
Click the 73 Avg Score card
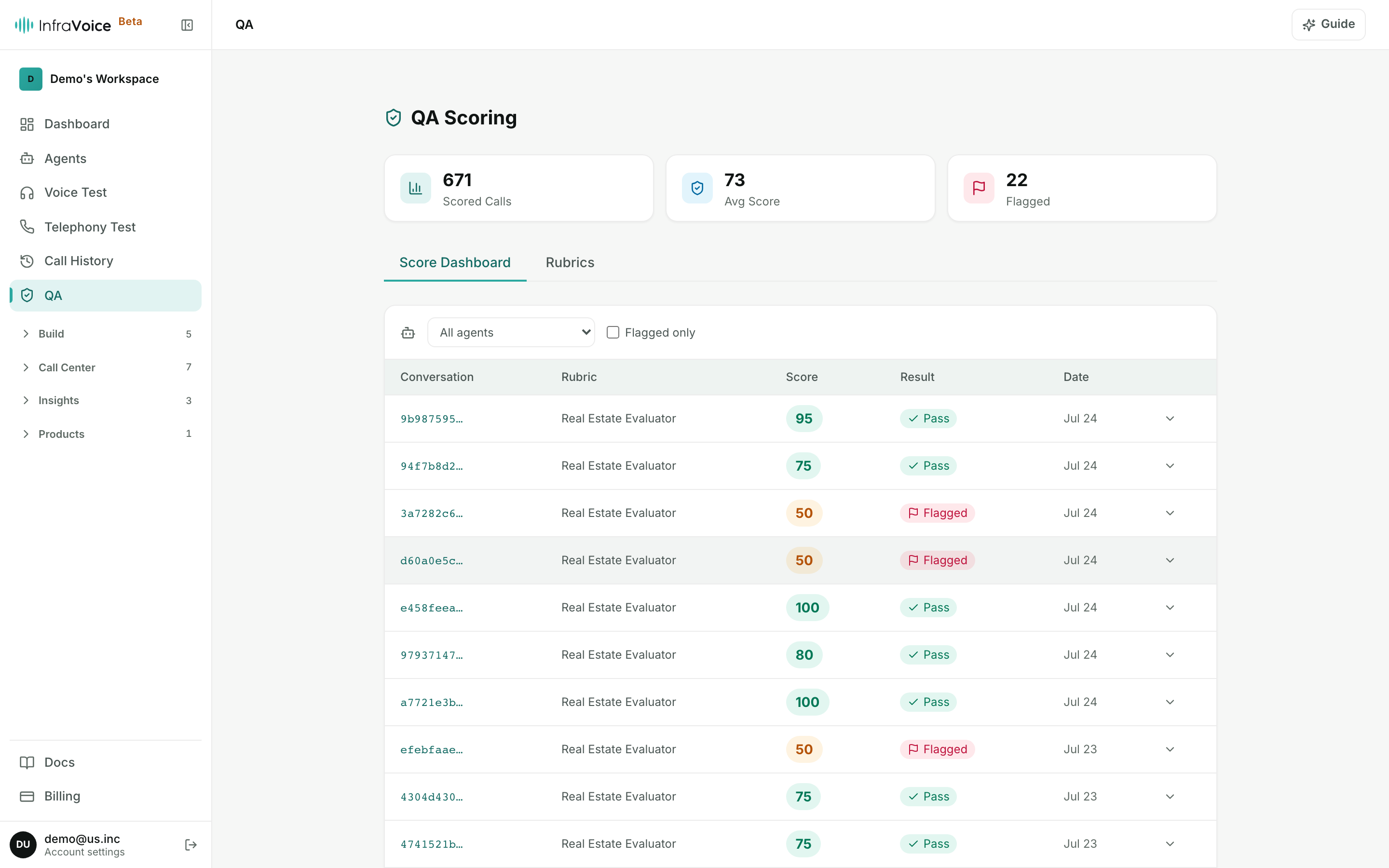pyautogui.click(x=800, y=188)
